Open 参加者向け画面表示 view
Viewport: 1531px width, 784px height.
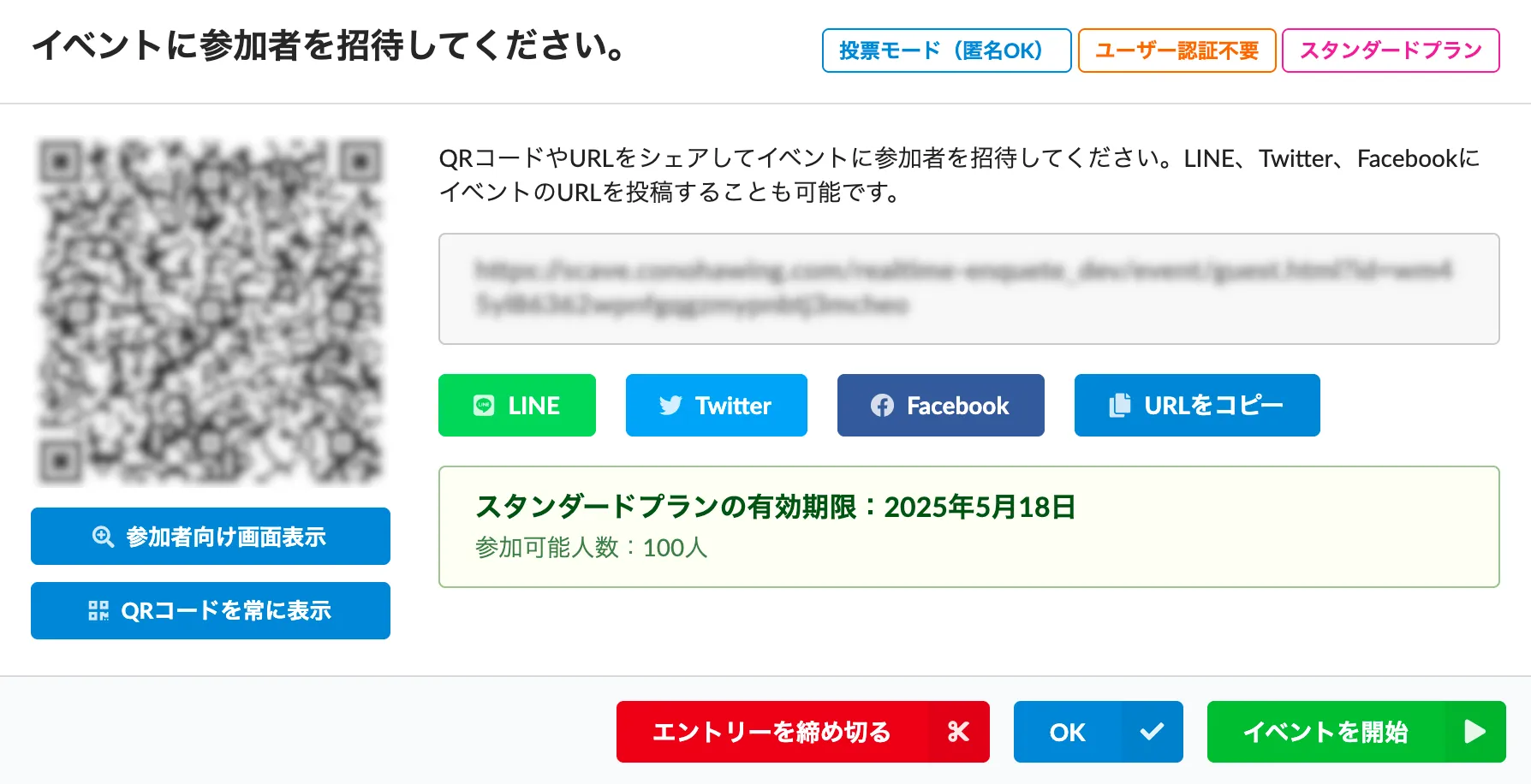click(211, 536)
